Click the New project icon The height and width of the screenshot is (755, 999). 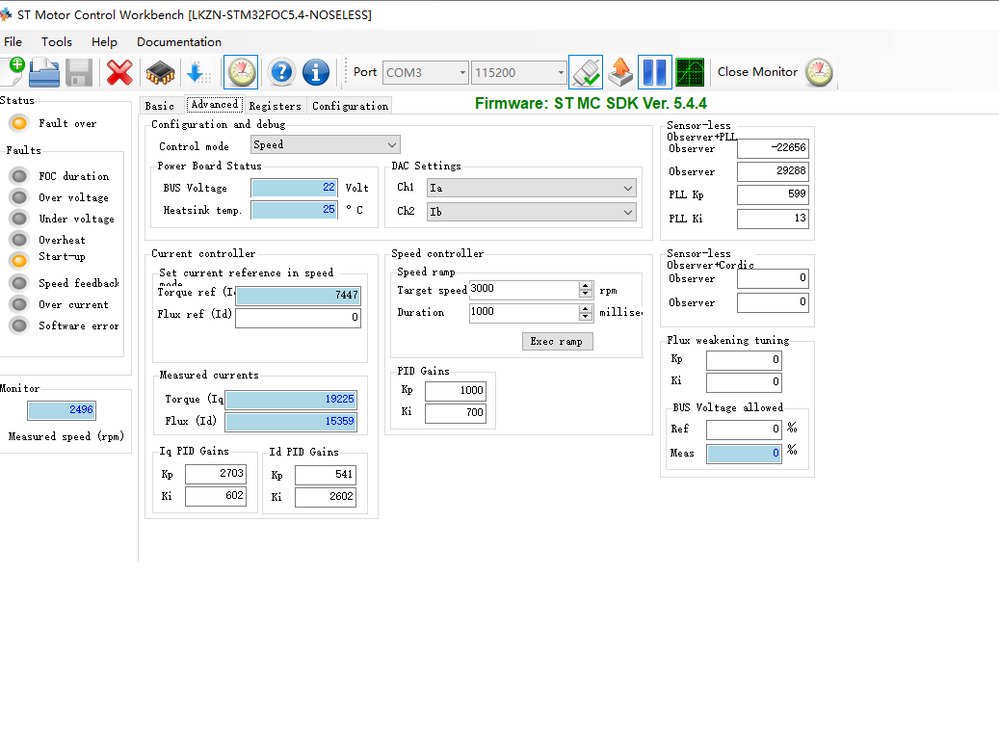click(13, 72)
